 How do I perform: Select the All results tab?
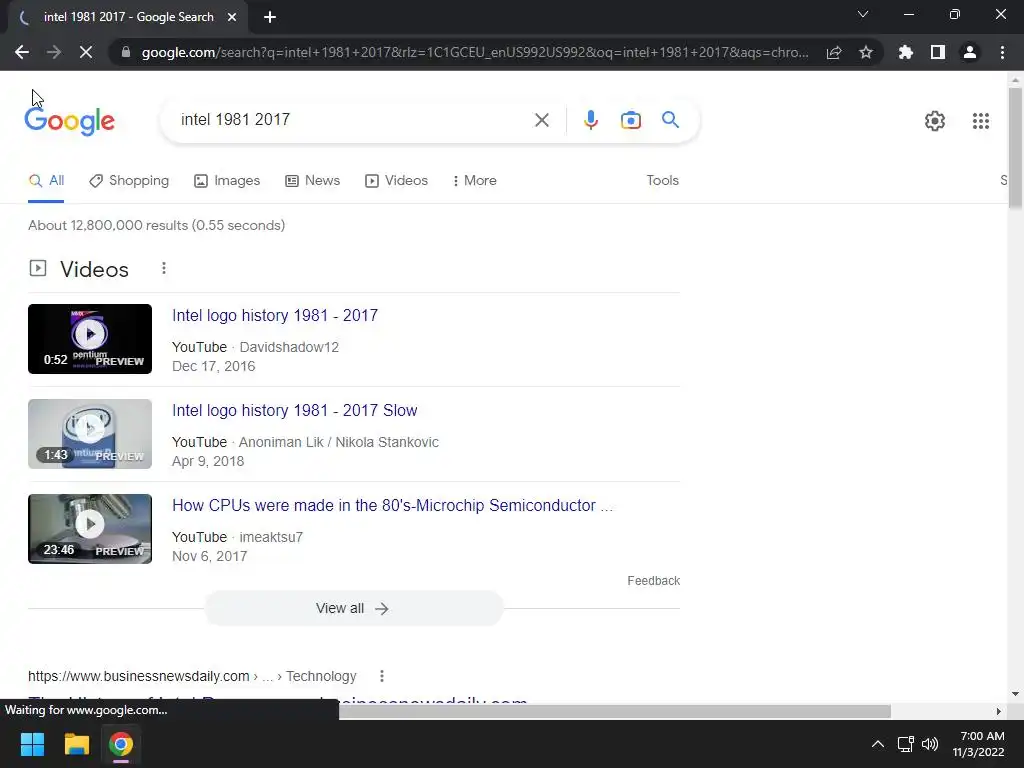point(46,181)
